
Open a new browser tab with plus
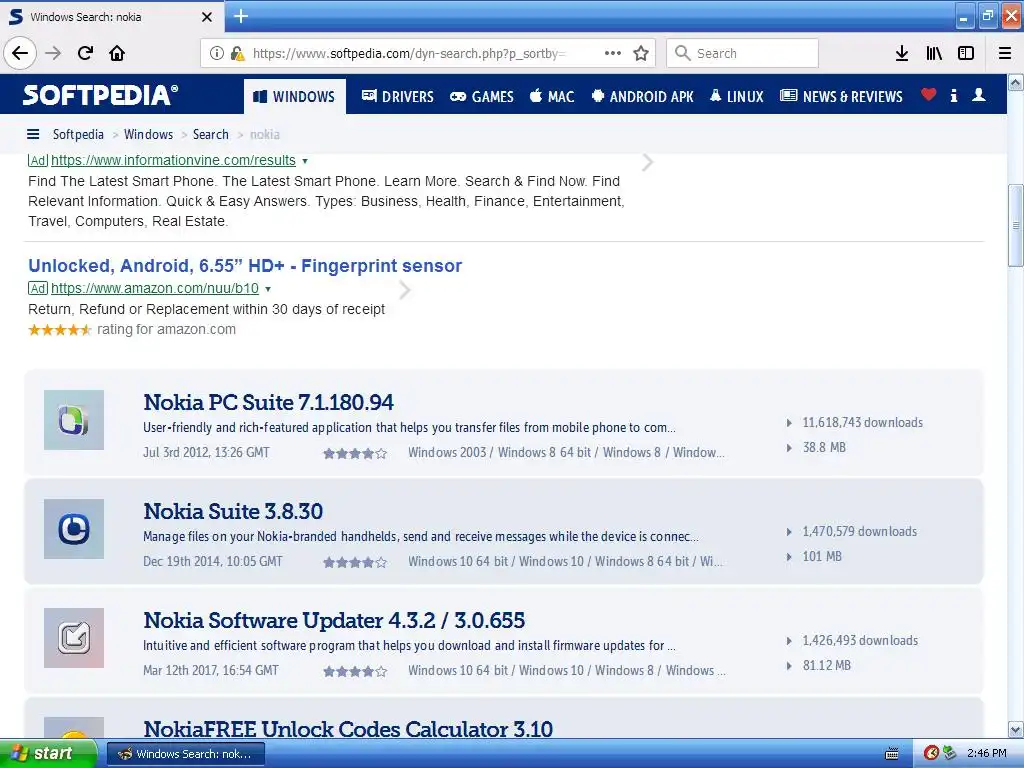click(240, 16)
